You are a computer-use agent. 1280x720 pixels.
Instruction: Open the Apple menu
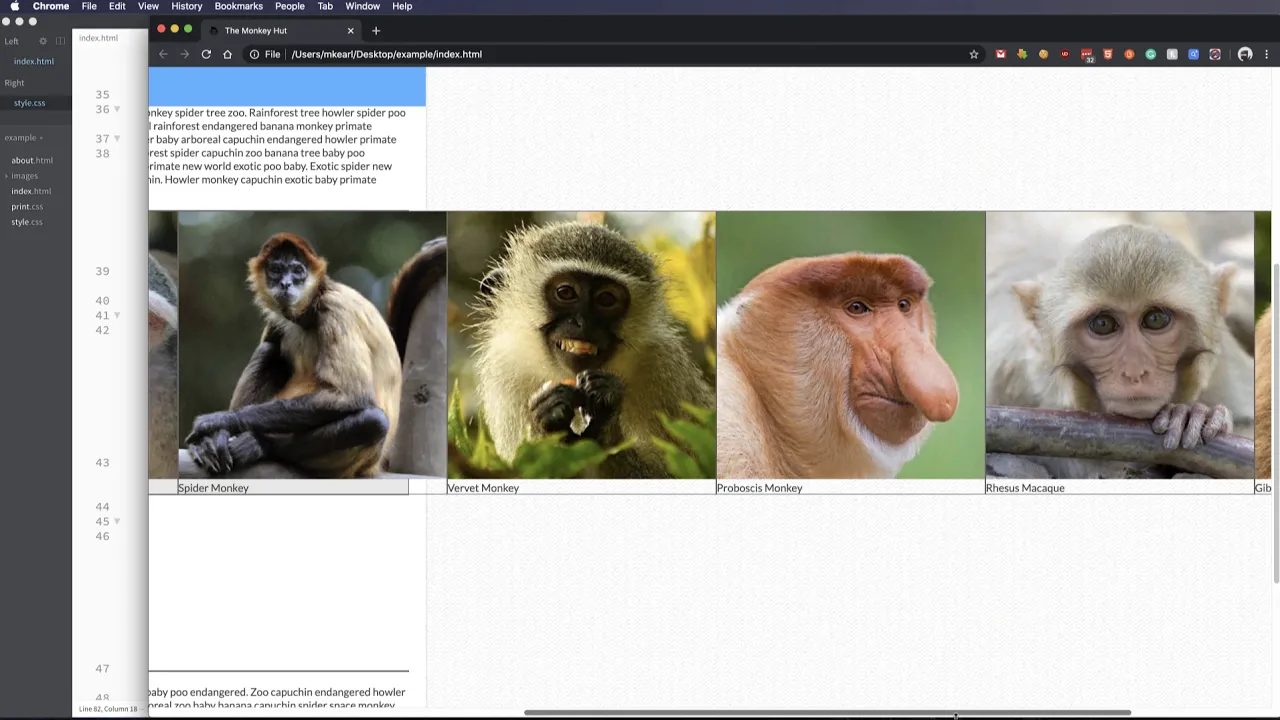[14, 6]
